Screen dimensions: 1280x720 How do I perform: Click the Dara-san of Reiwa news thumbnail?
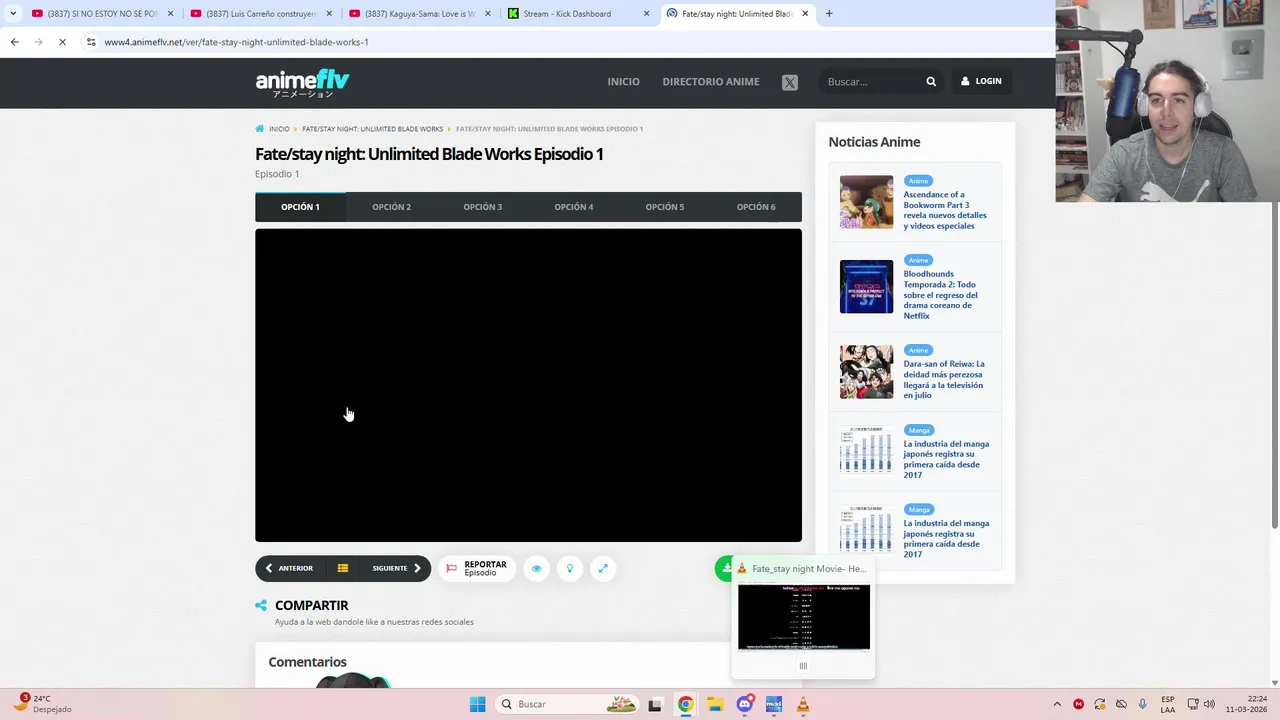(866, 372)
